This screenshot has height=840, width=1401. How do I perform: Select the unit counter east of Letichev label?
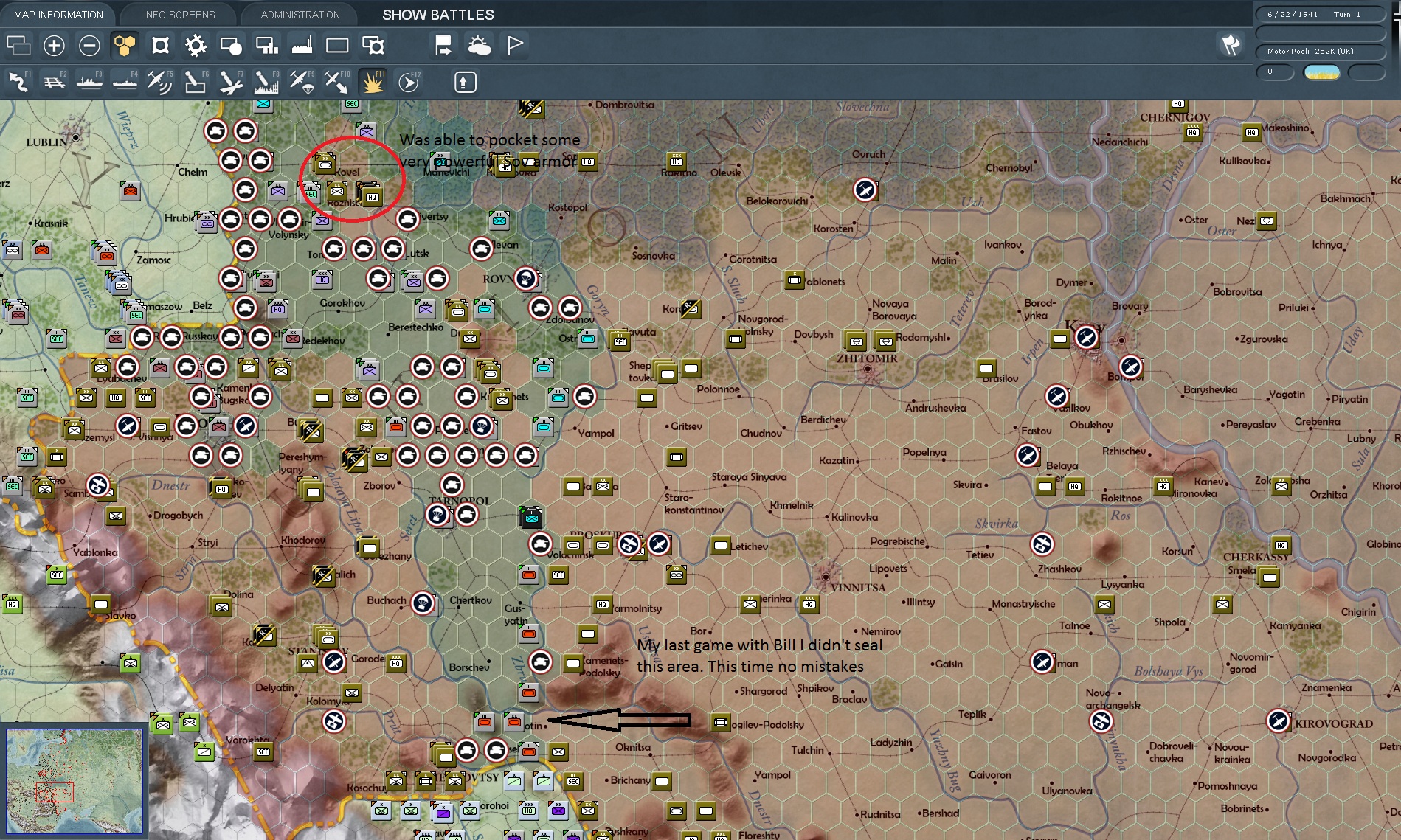coord(721,545)
